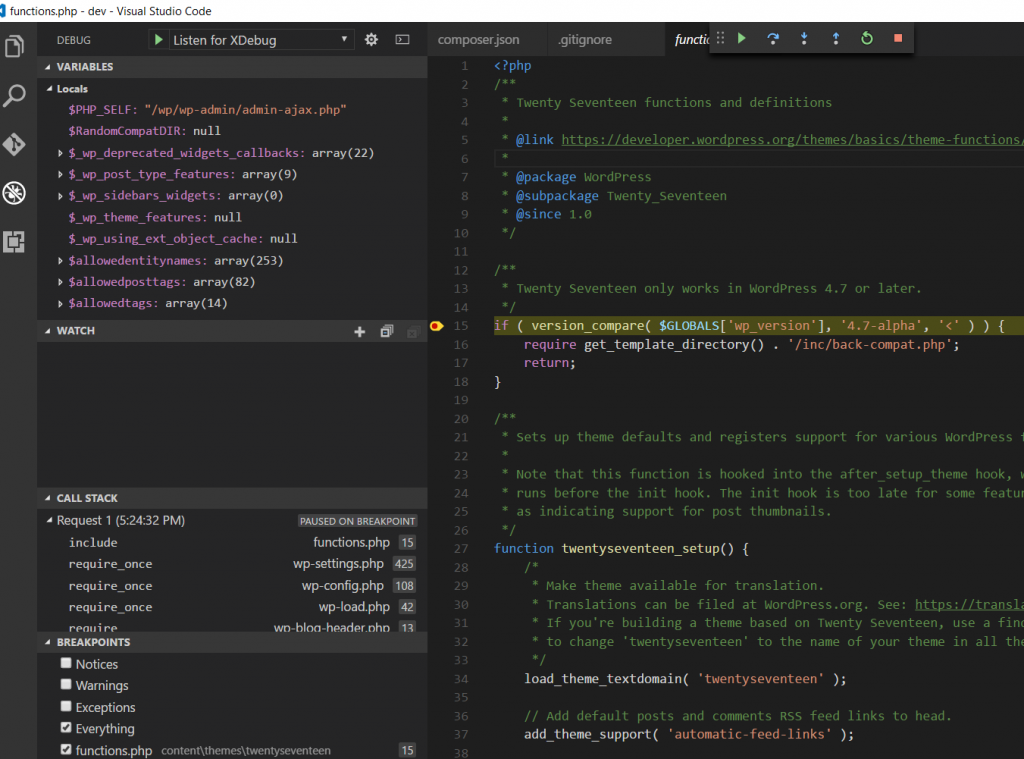Stop debugging with the red square icon
The image size is (1024, 759).
pyautogui.click(x=897, y=37)
